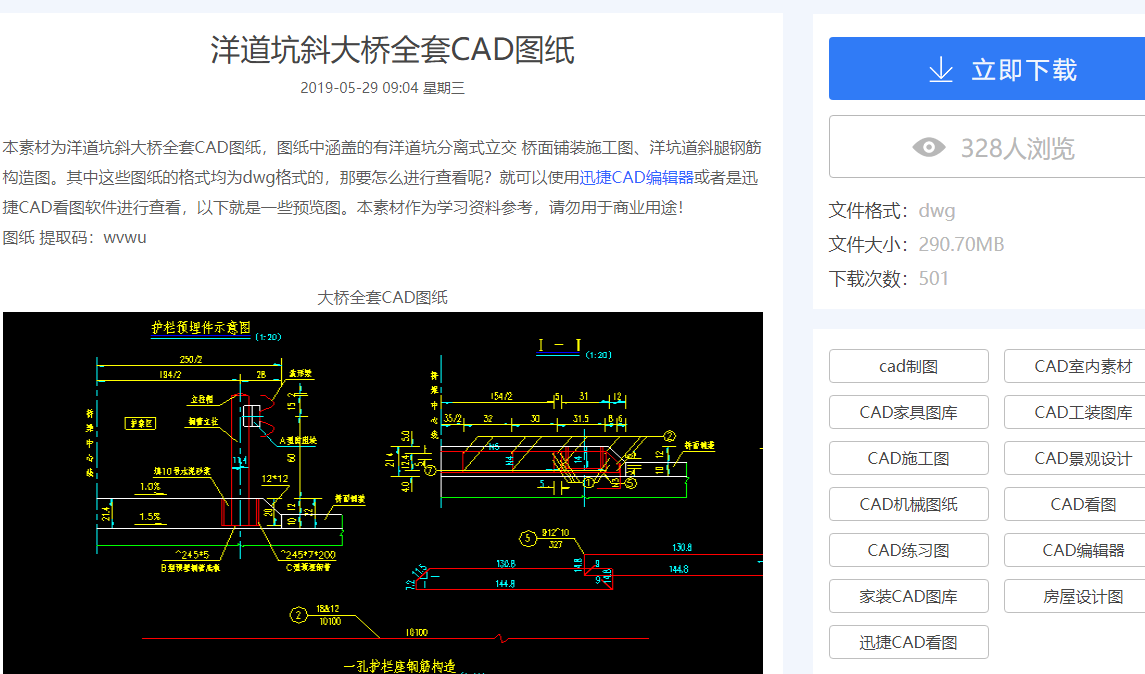Select the cad制图 tag
The width and height of the screenshot is (1145, 674).
pos(908,366)
